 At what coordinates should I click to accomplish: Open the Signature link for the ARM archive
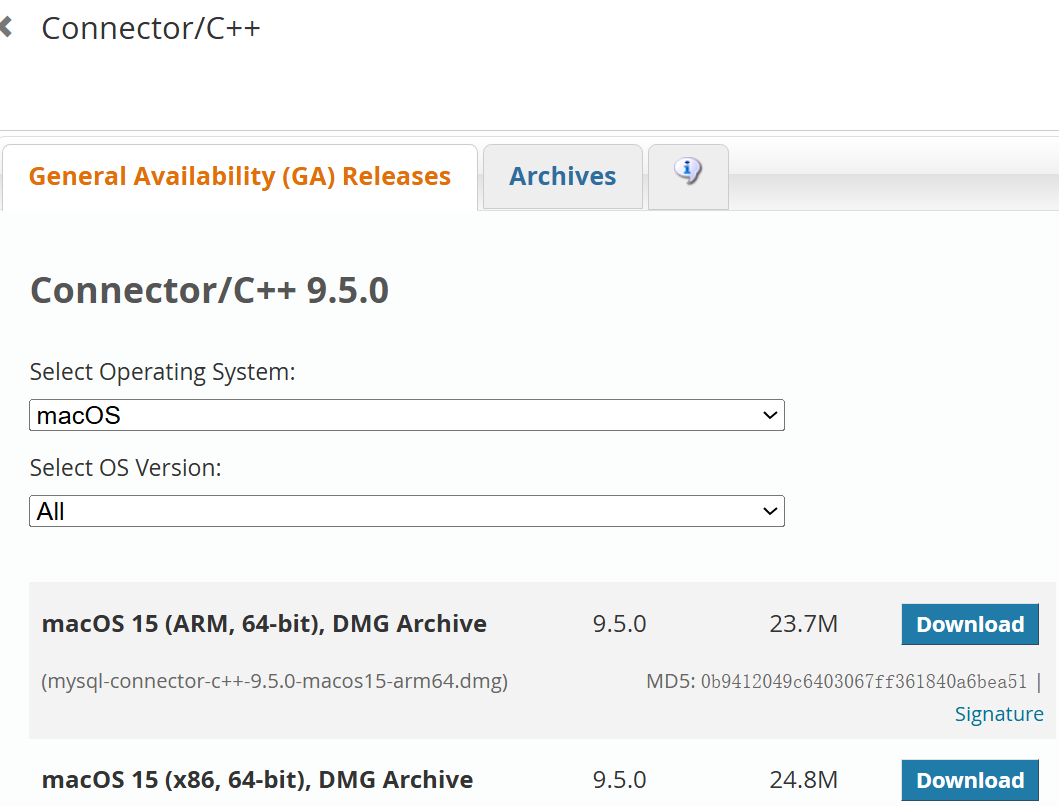pyautogui.click(x=999, y=713)
